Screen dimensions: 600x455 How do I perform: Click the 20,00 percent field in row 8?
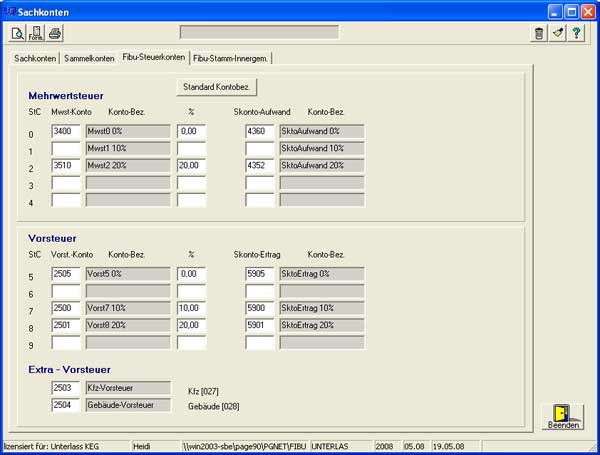192,325
